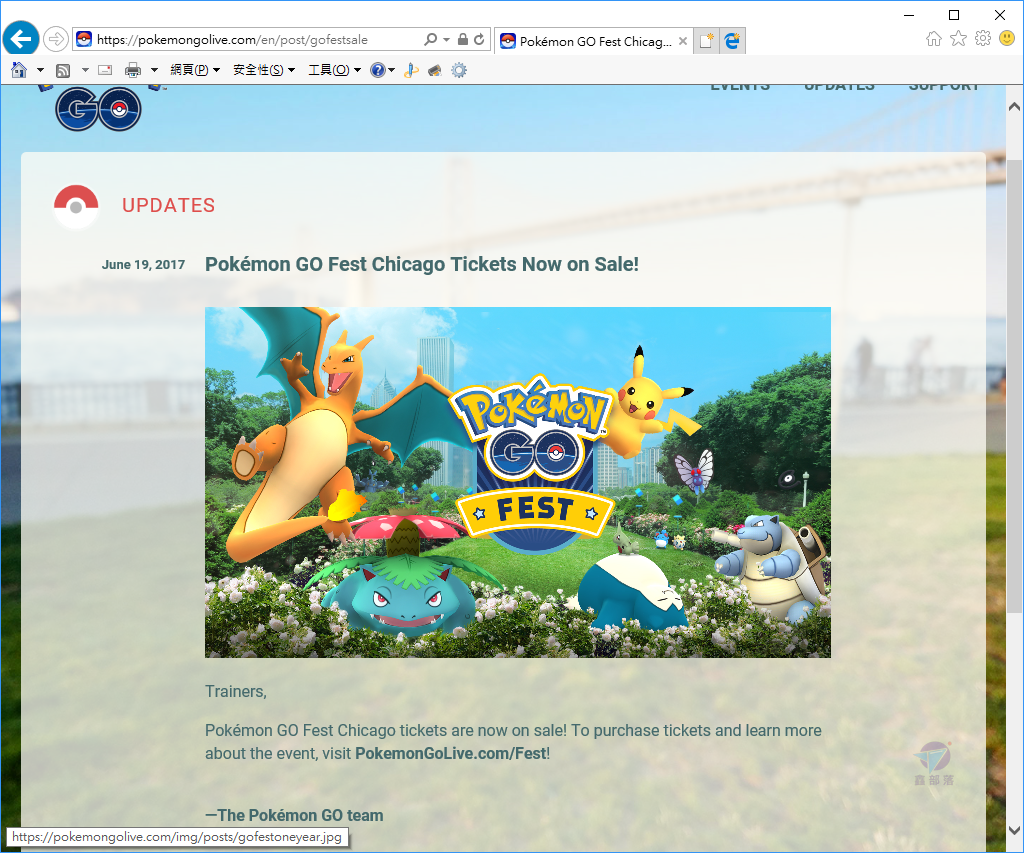Open the Tools gear icon at top right
The width and height of the screenshot is (1024, 853).
[983, 39]
